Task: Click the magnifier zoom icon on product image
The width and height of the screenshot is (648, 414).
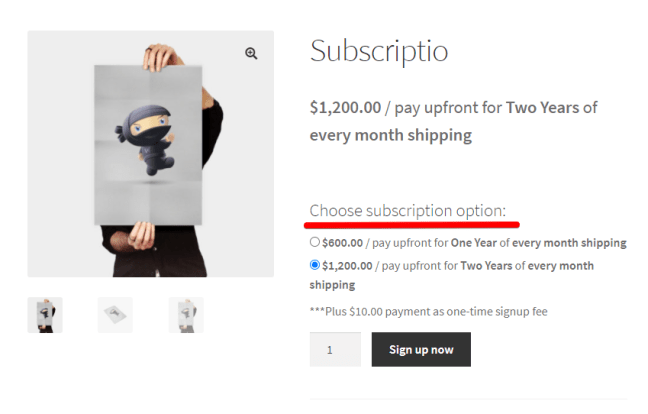Action: pos(251,54)
